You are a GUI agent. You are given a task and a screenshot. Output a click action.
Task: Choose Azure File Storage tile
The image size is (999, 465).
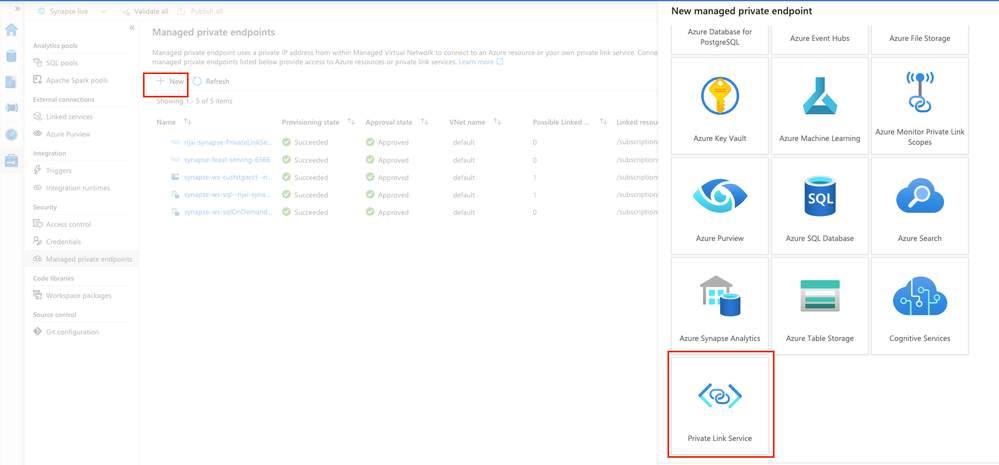919,39
